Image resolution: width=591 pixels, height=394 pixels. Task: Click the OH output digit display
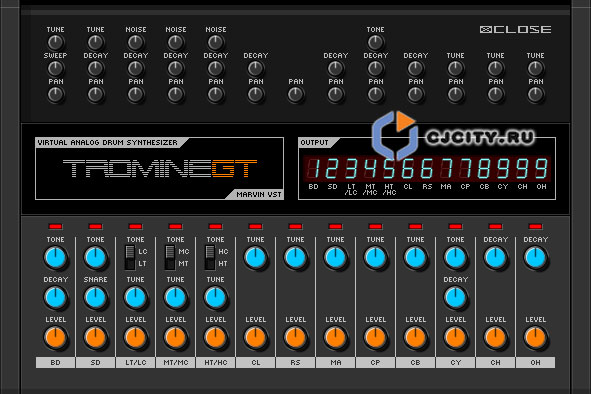point(541,169)
